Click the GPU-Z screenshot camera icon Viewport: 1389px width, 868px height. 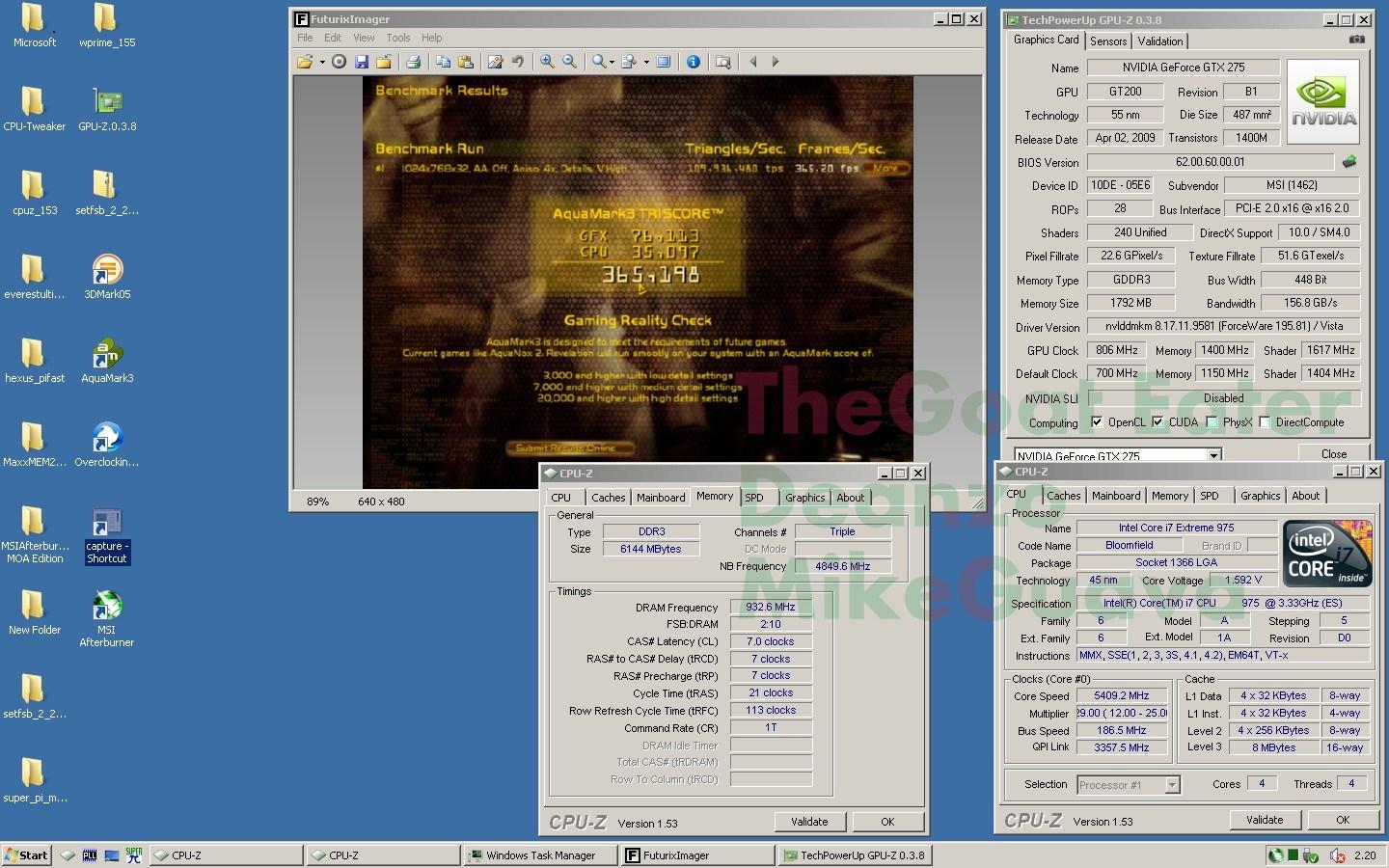point(1357,40)
